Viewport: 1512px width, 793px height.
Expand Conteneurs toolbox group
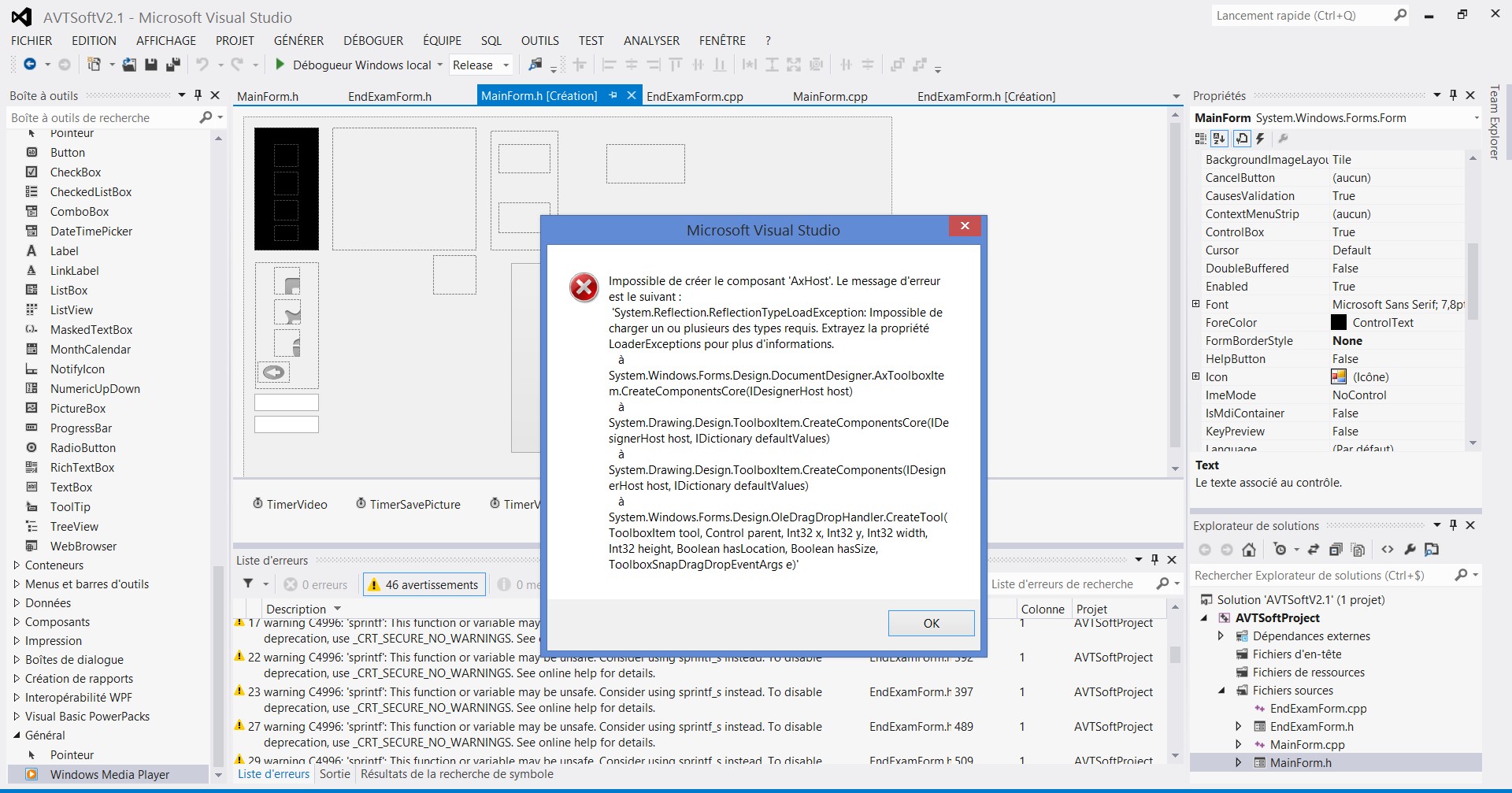[x=17, y=565]
